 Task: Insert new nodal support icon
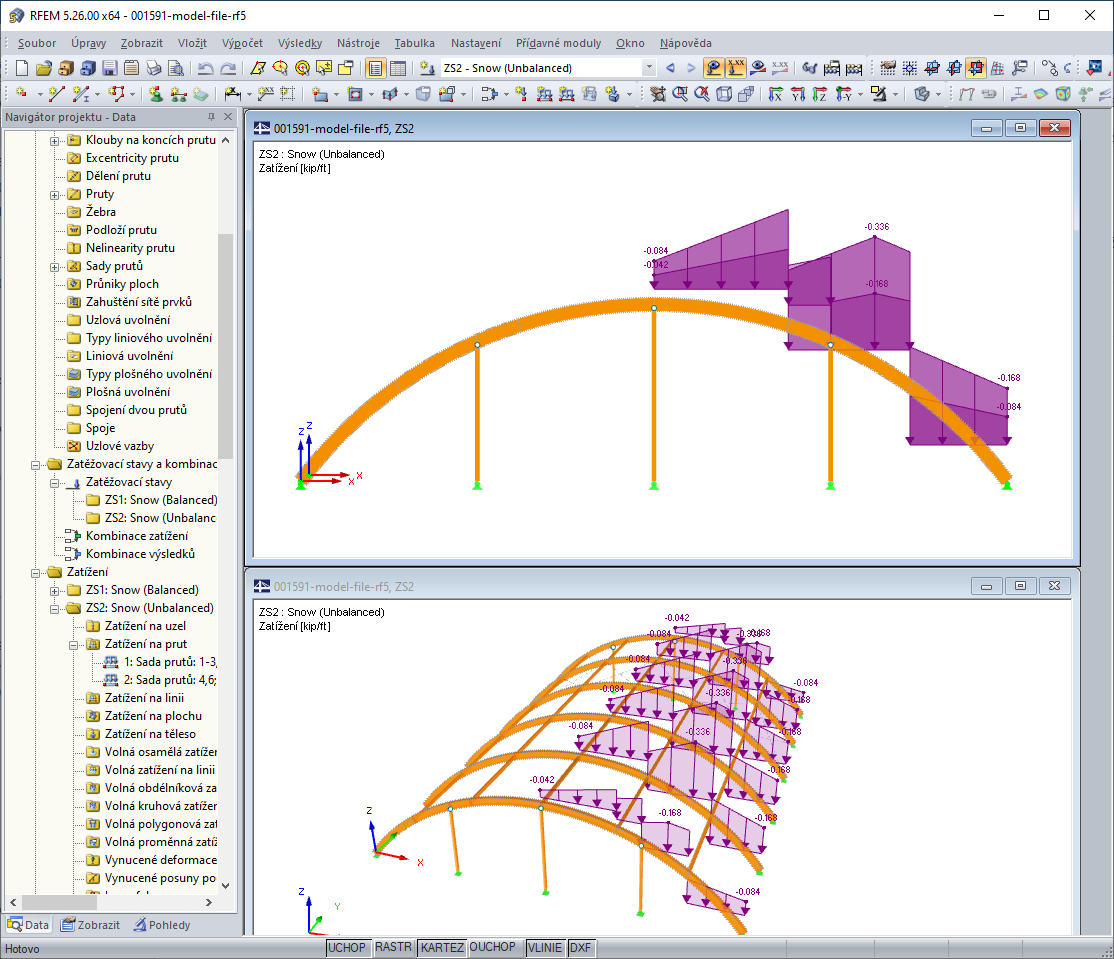click(x=156, y=94)
